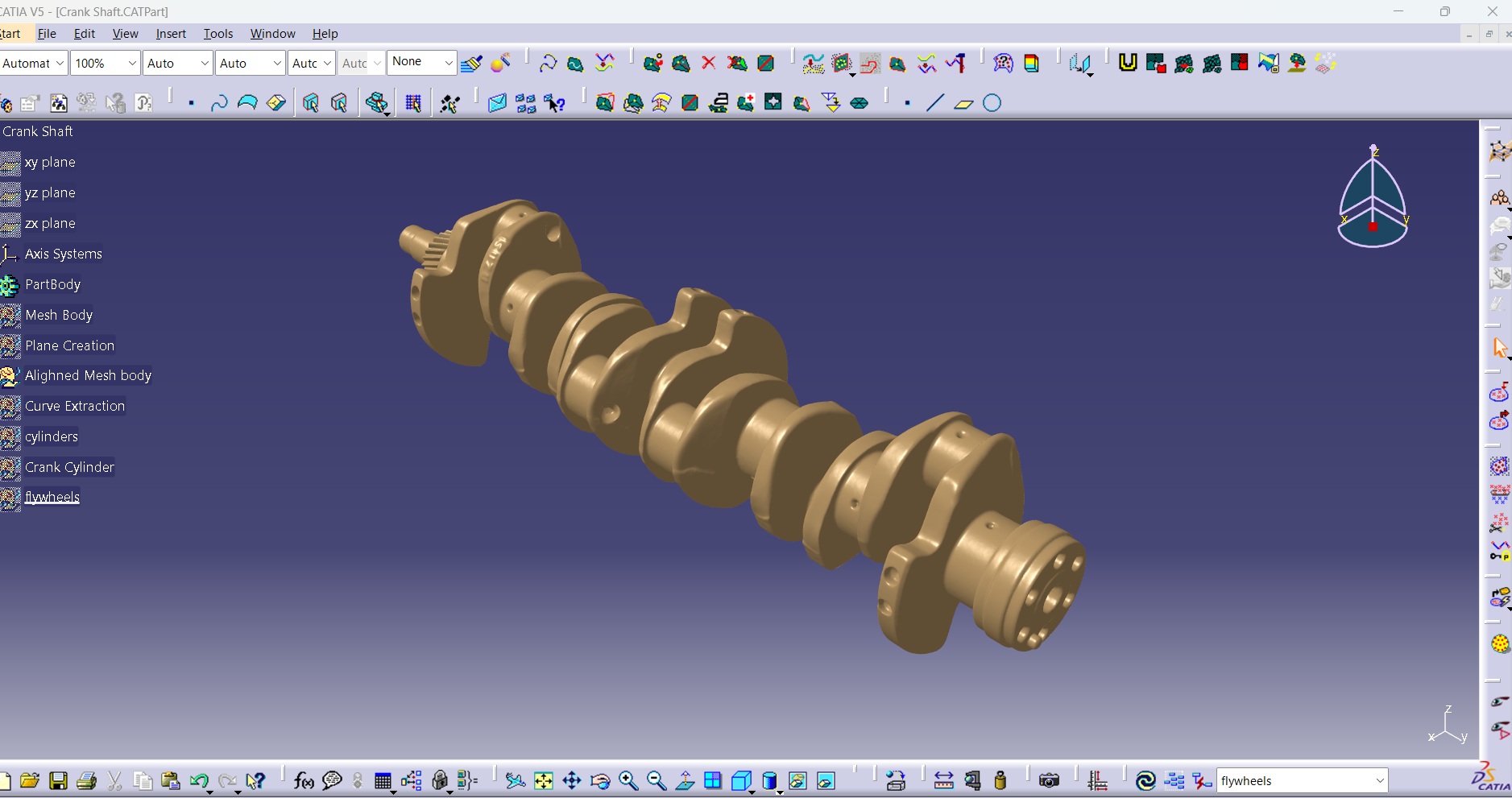Click the Multi-View quad icon
Image resolution: width=1512 pixels, height=798 pixels.
click(x=713, y=780)
